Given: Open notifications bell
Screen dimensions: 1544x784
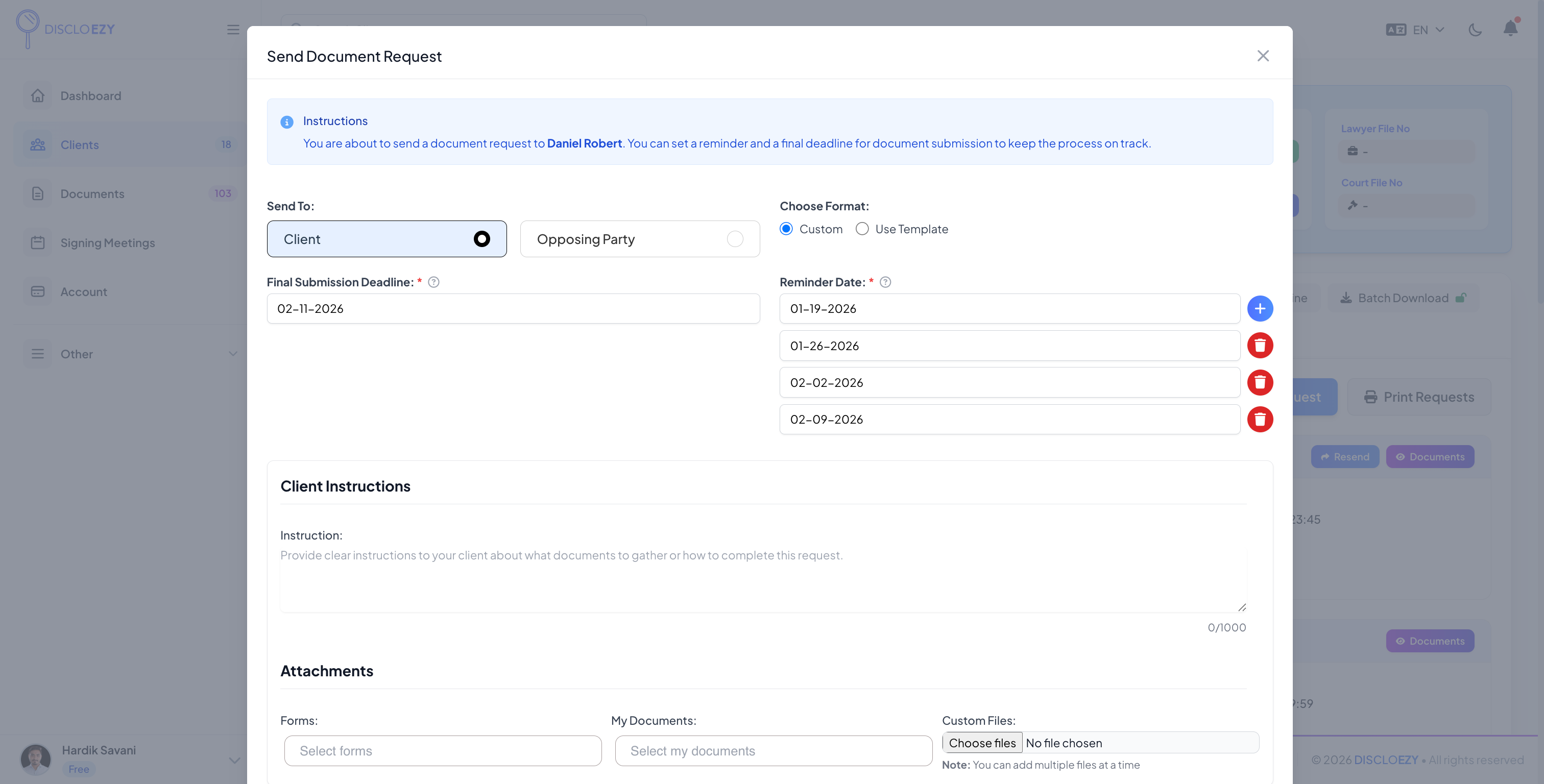Looking at the screenshot, I should 1510,29.
